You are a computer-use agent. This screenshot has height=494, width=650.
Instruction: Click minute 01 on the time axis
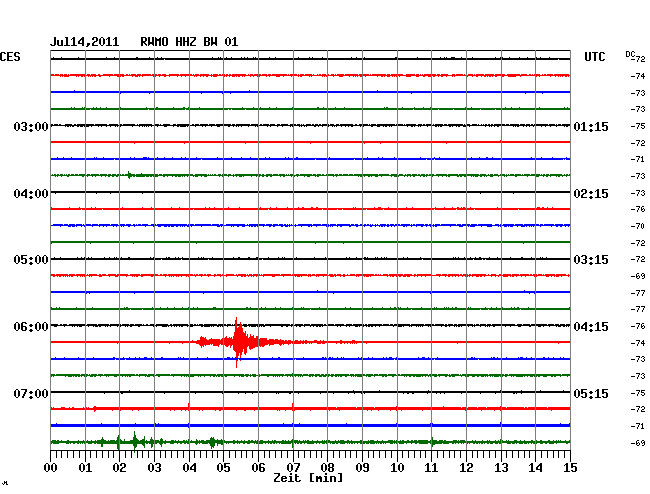[x=85, y=467]
